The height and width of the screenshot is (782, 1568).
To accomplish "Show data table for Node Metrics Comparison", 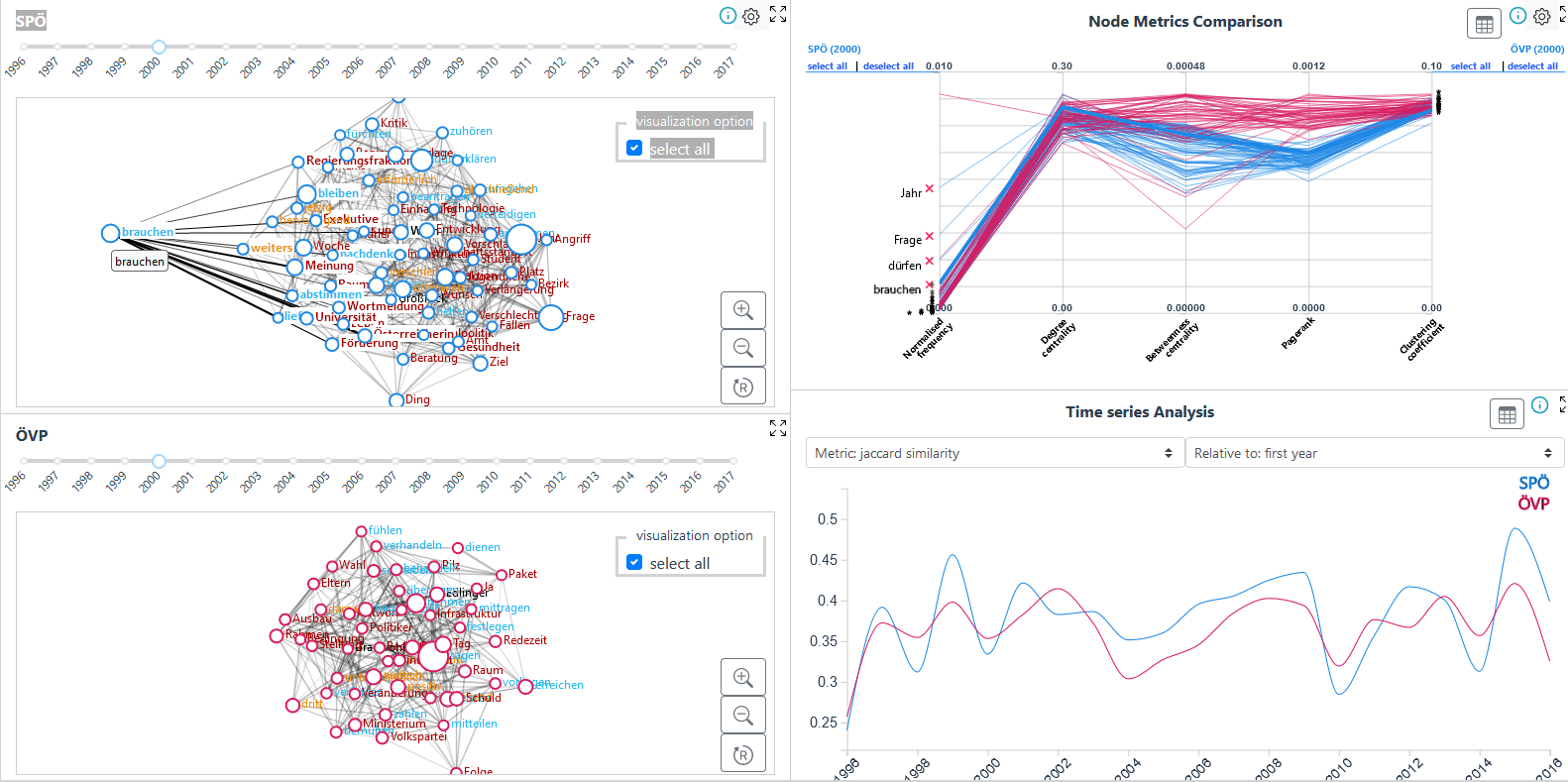I will tap(1484, 25).
